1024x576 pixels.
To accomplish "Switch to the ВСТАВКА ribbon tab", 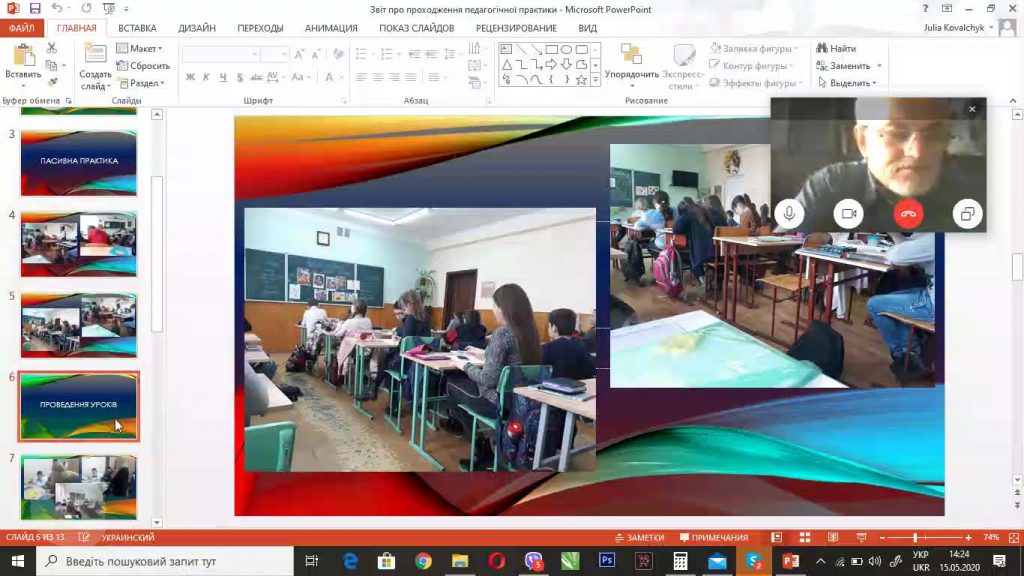I will [x=137, y=28].
